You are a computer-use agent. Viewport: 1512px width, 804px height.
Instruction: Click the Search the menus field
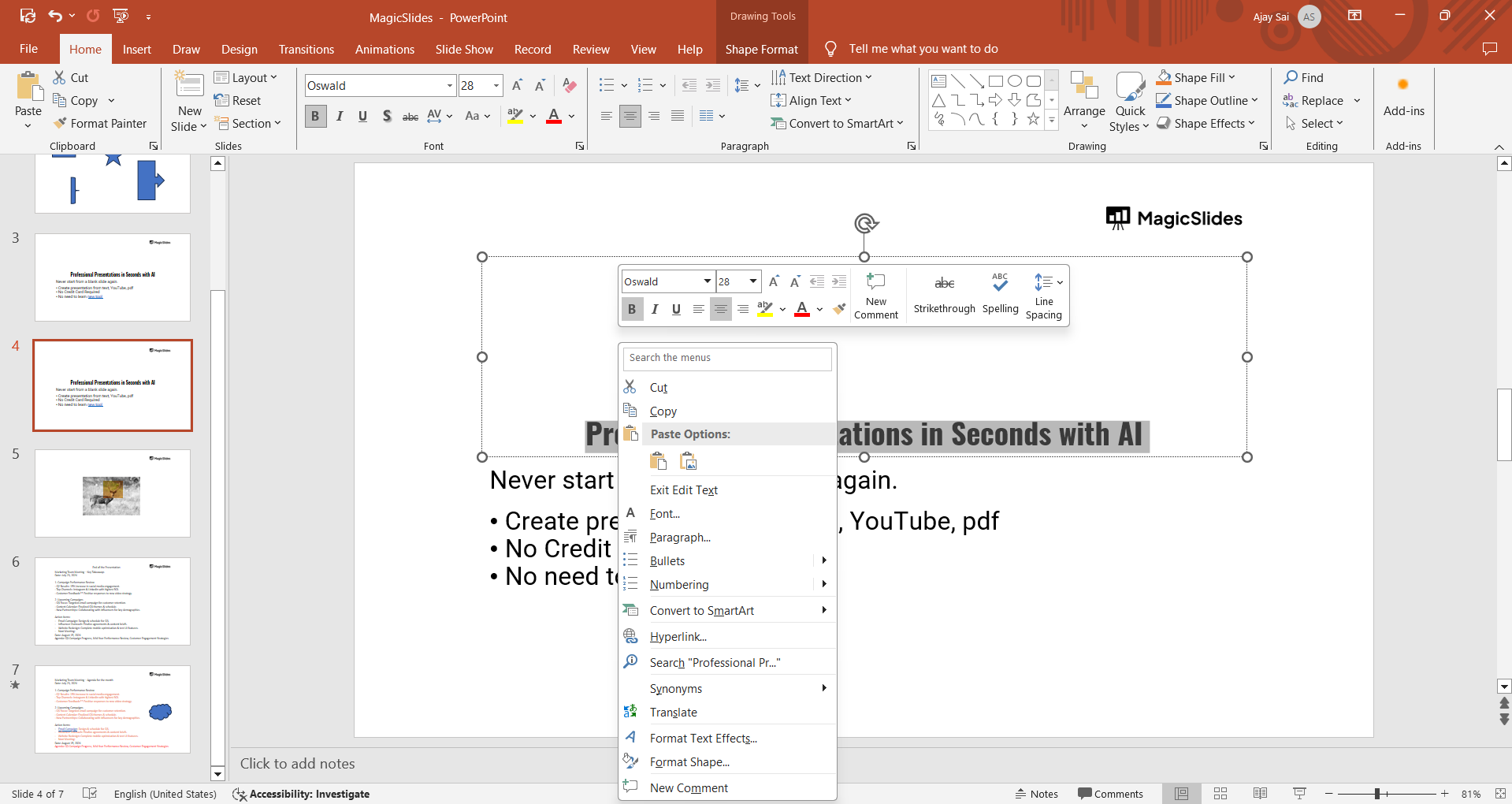pos(727,358)
